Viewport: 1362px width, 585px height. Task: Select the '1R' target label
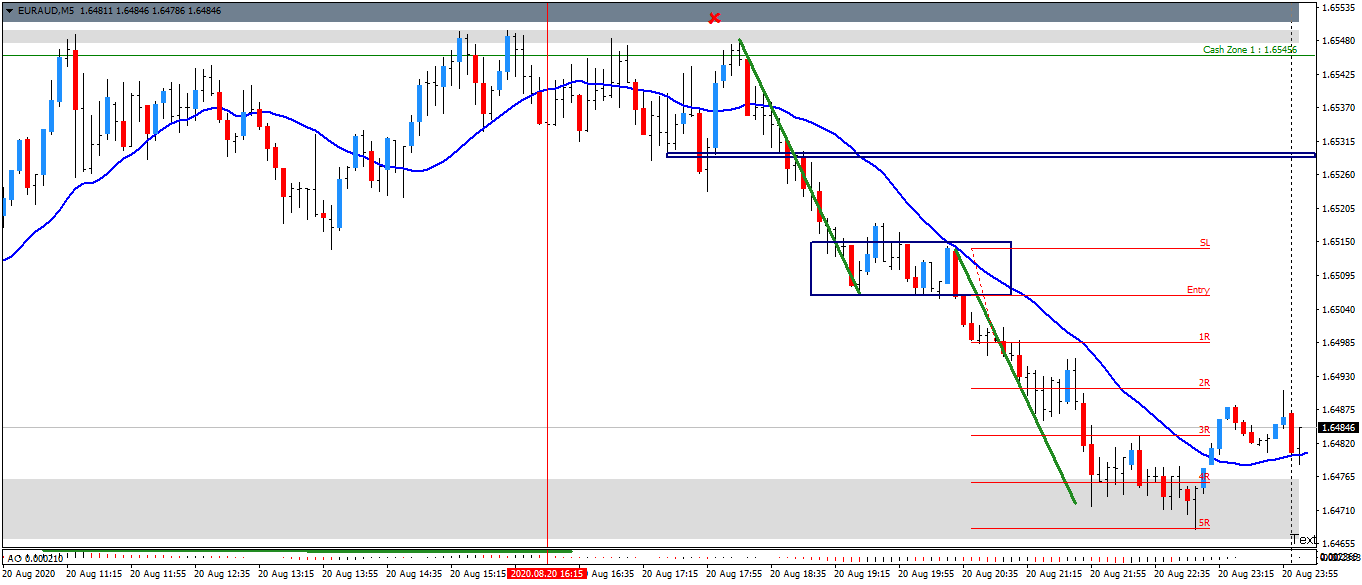pyautogui.click(x=1205, y=337)
